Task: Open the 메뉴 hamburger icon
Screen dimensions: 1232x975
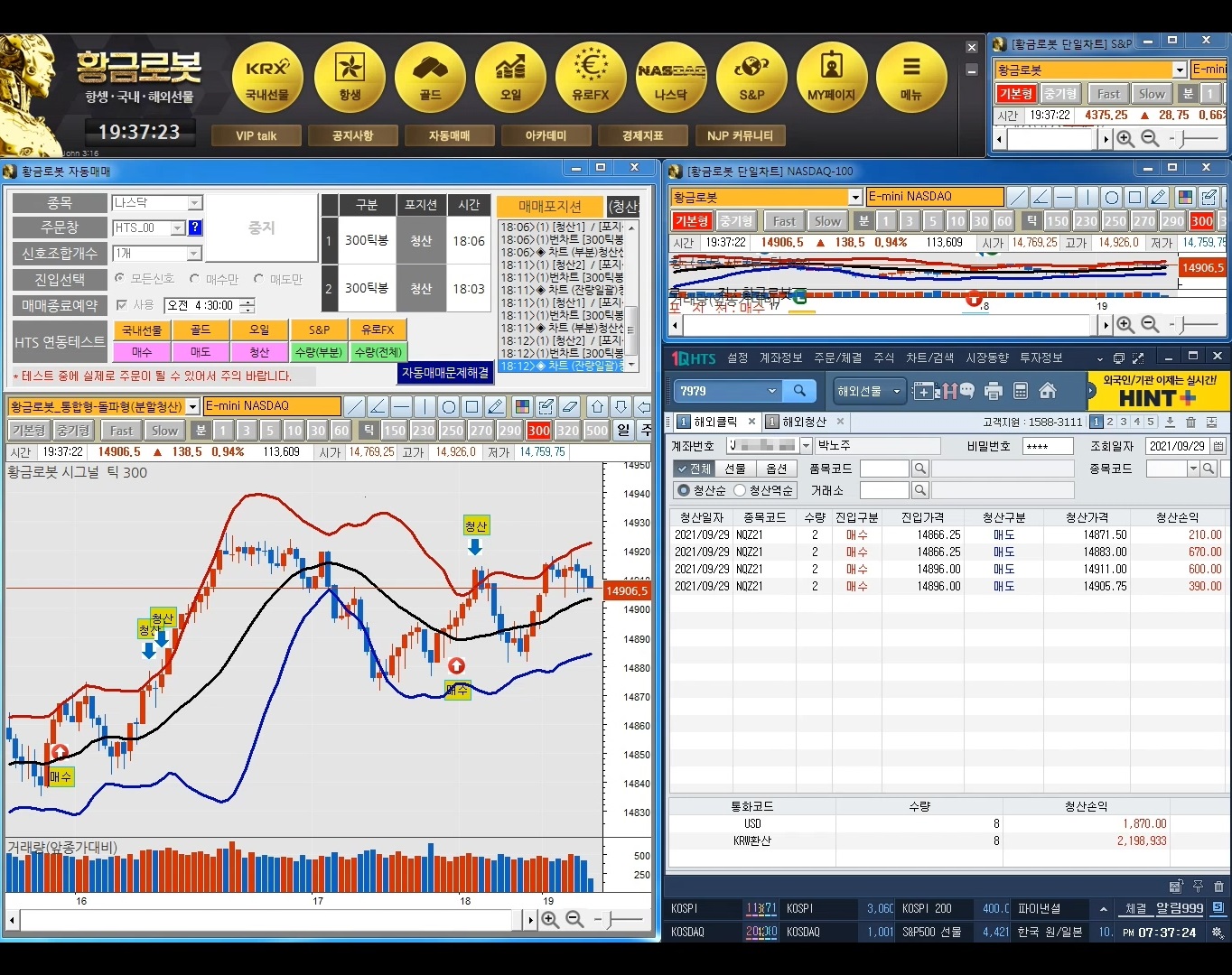Action: pos(912,78)
